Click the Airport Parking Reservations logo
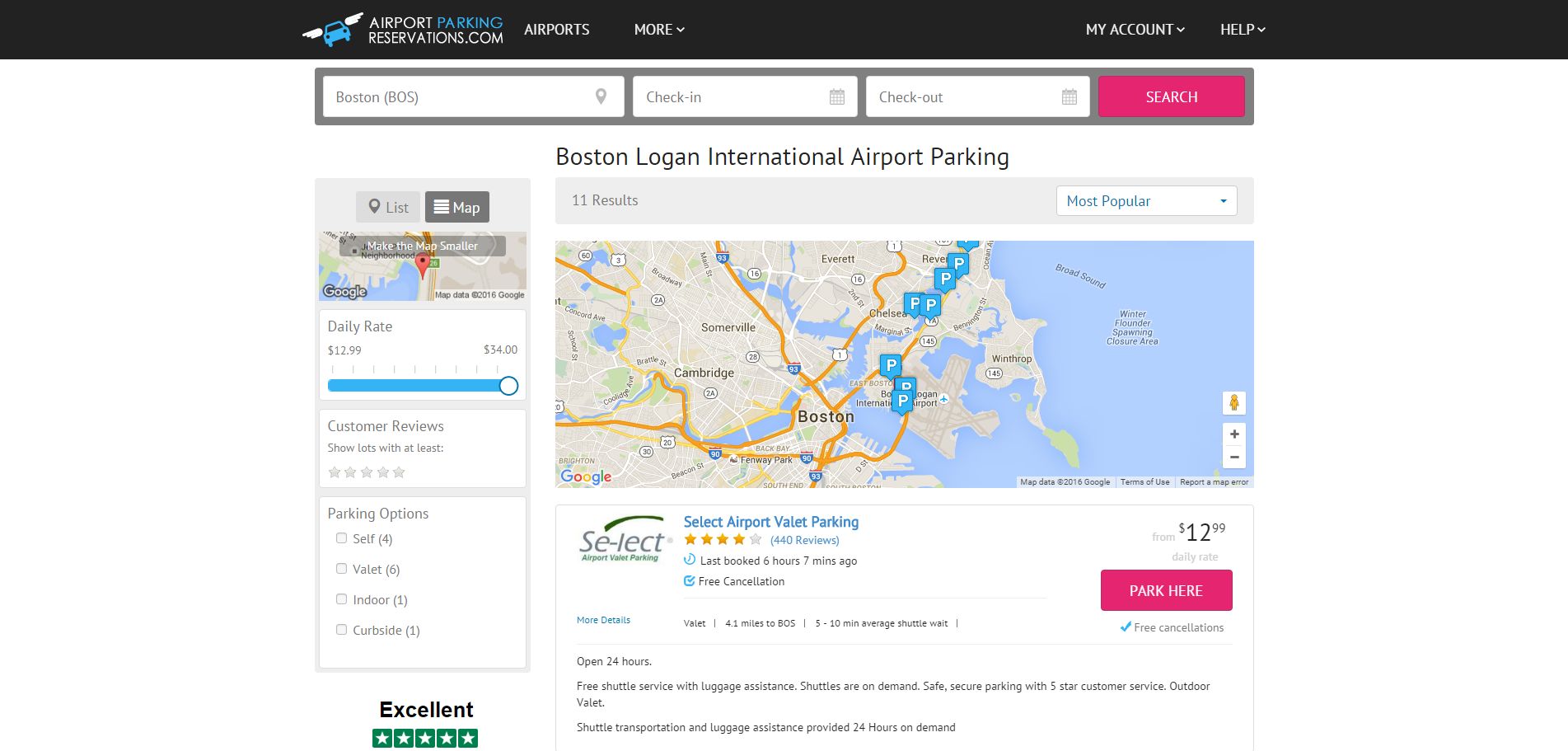This screenshot has width=1568, height=751. [403, 30]
